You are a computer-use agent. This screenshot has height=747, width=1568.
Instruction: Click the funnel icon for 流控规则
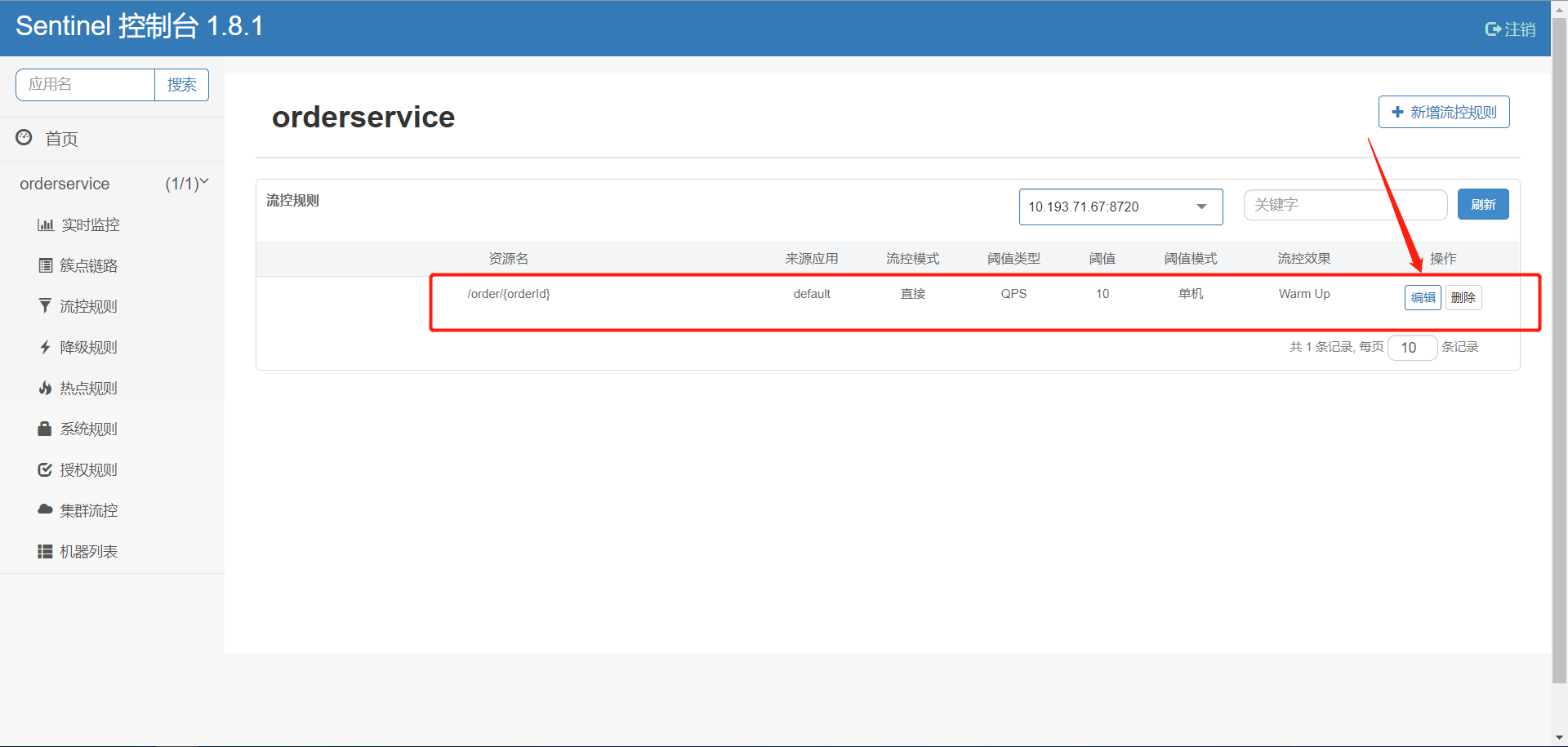(45, 306)
